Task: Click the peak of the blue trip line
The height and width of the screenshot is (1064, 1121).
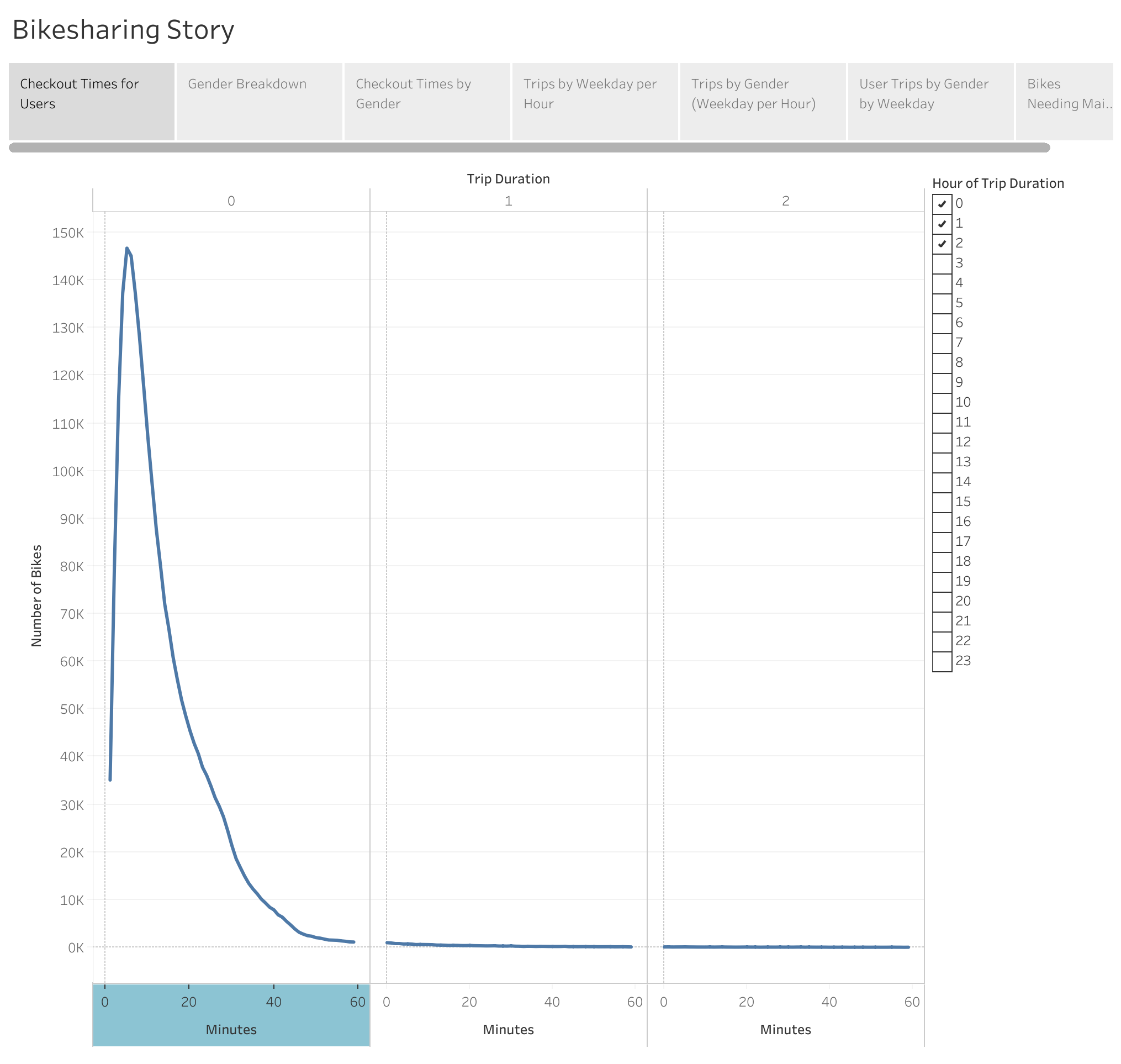Action: [x=126, y=249]
